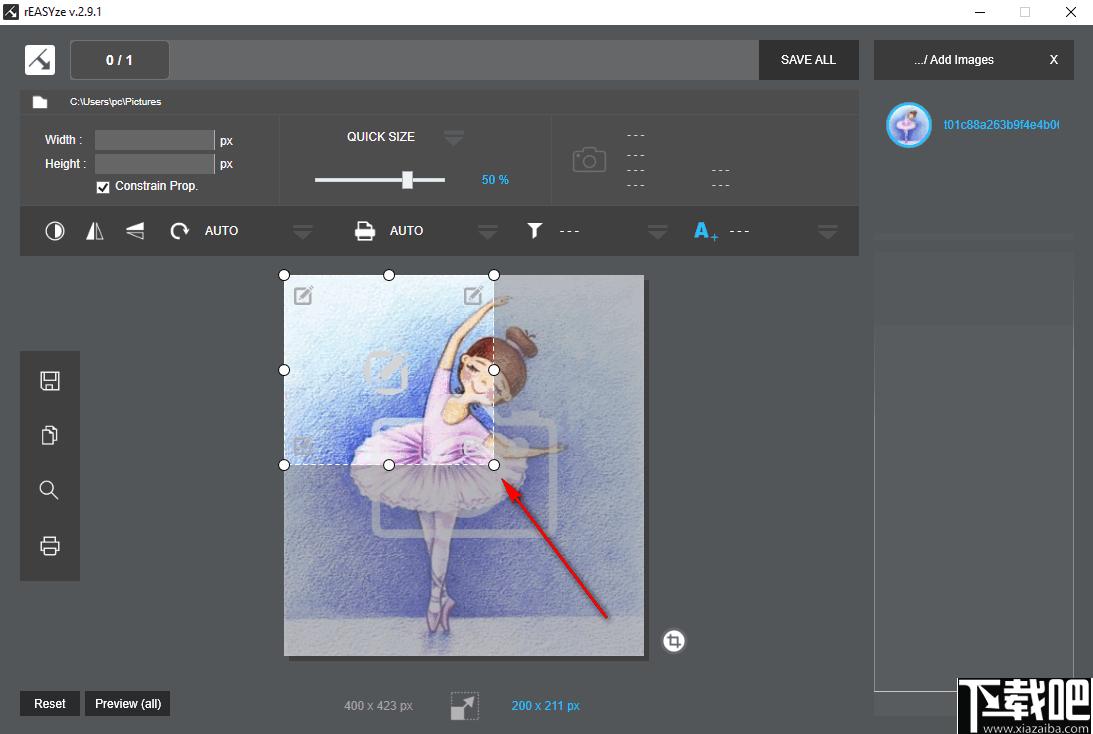The image size is (1093, 734).
Task: Close the images panel with X
Action: tap(1054, 60)
